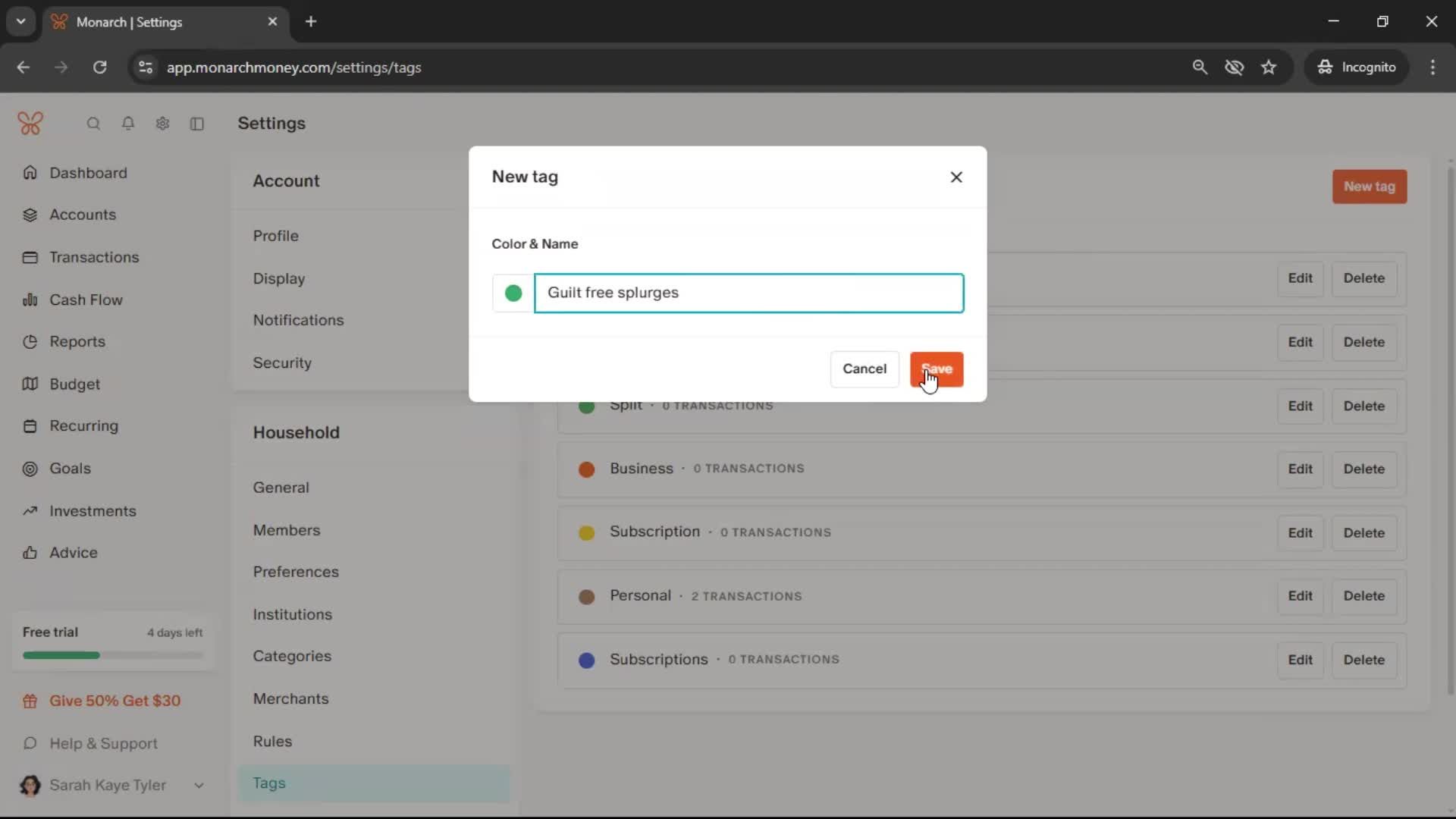
Task: Open browser tab search dropdown
Action: pos(21,21)
